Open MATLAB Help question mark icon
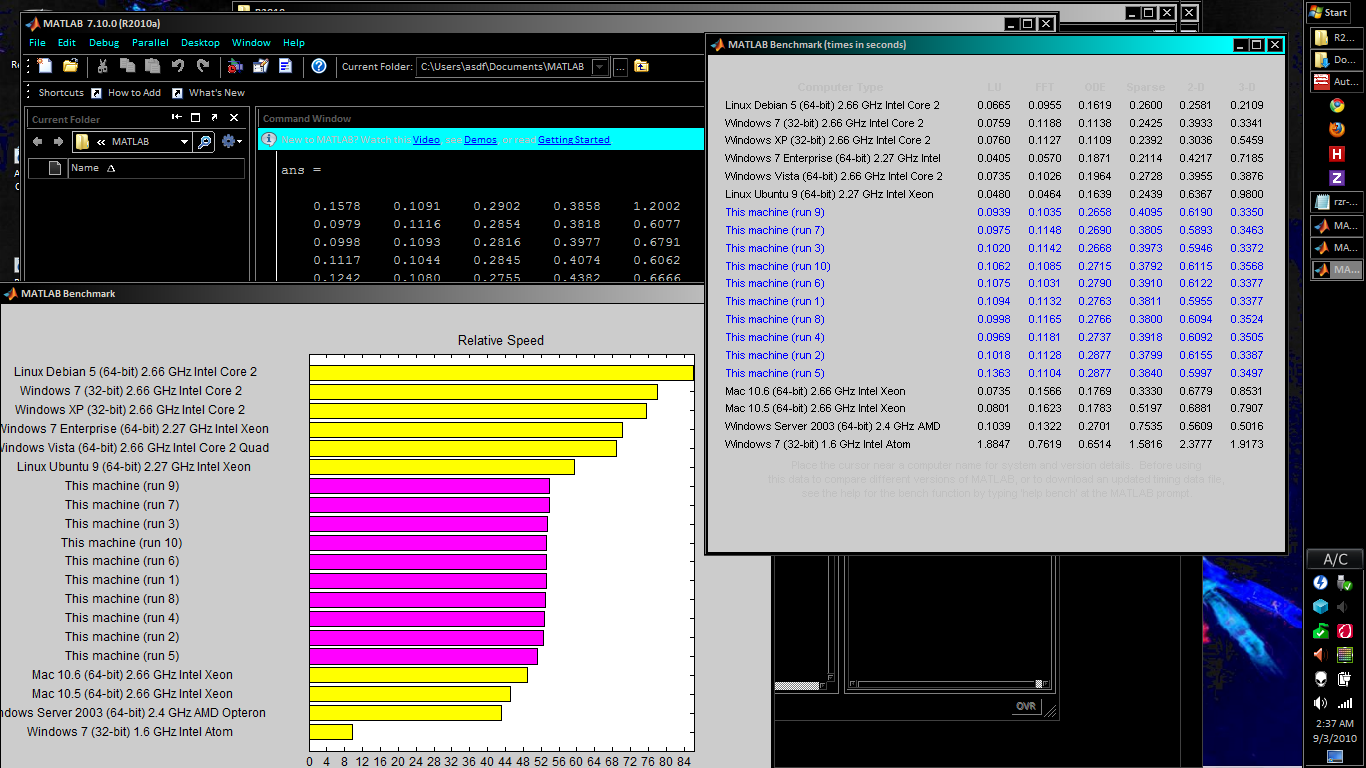This screenshot has width=1366, height=768. pos(319,66)
